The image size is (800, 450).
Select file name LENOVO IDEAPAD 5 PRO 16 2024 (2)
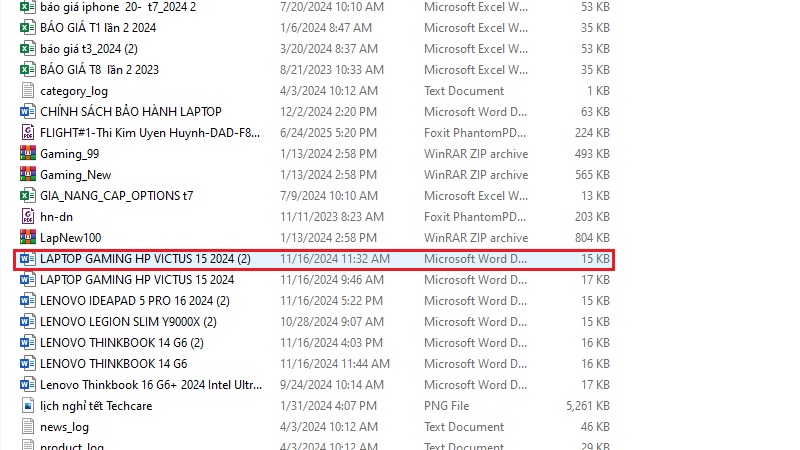135,301
